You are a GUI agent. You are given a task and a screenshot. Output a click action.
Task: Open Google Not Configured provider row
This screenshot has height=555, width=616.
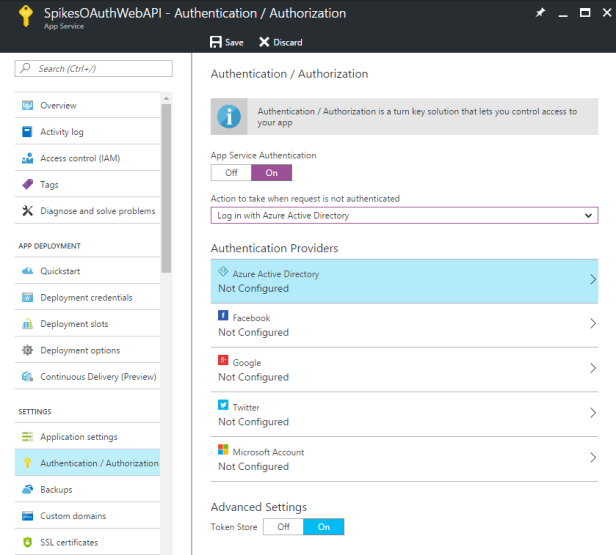[x=404, y=370]
